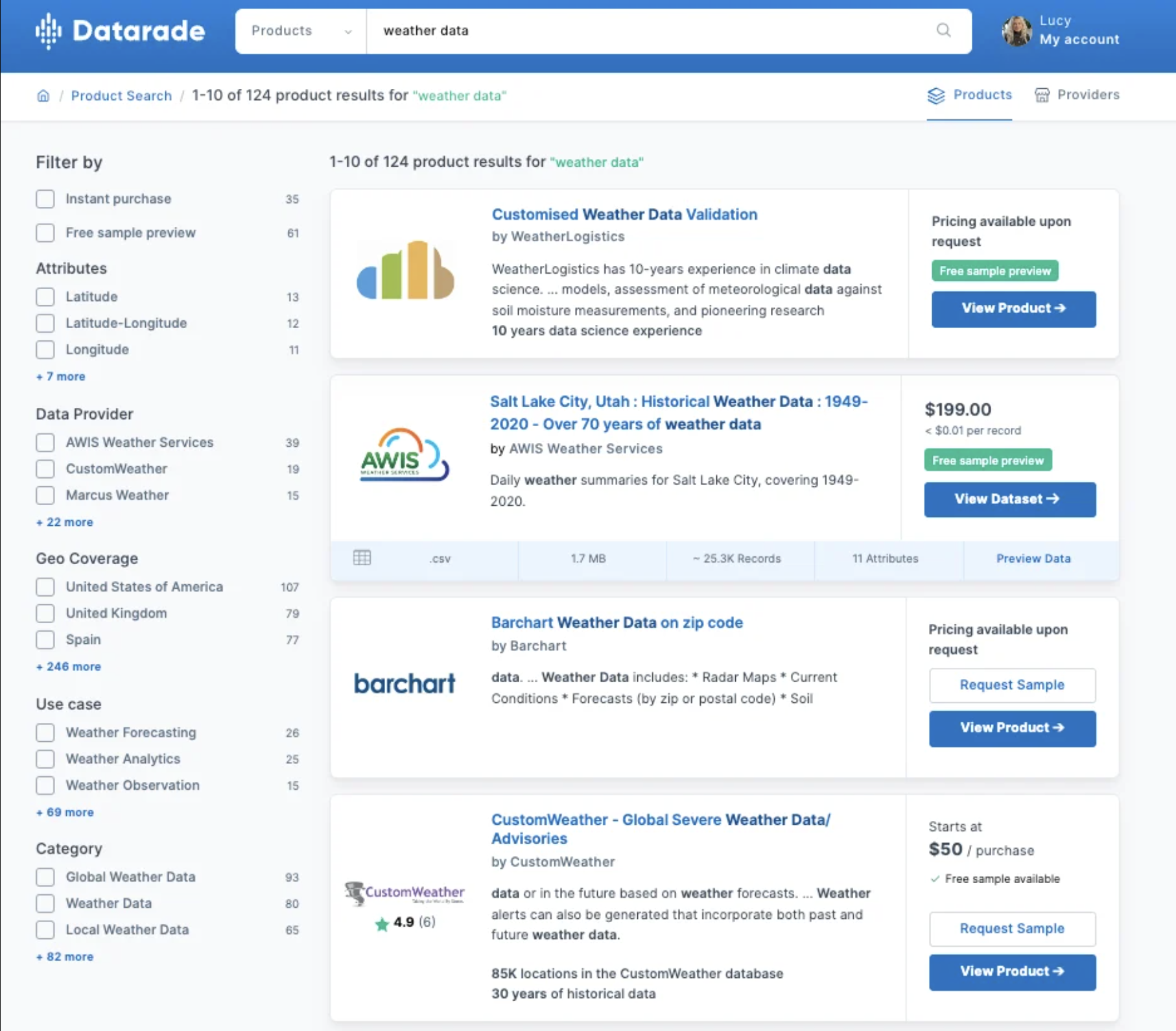
Task: Expand the Data Provider list with 22 more
Action: pos(64,522)
